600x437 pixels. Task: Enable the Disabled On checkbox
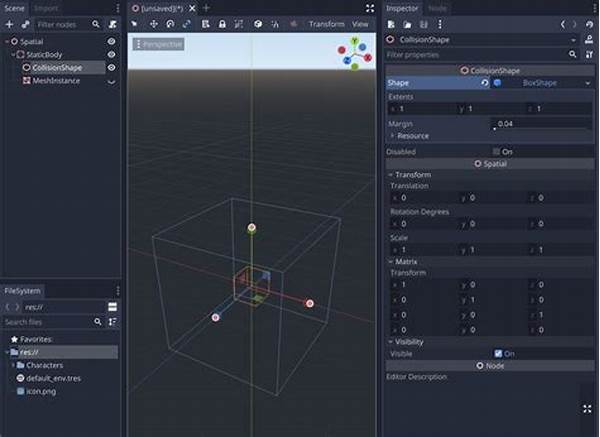(x=496, y=152)
